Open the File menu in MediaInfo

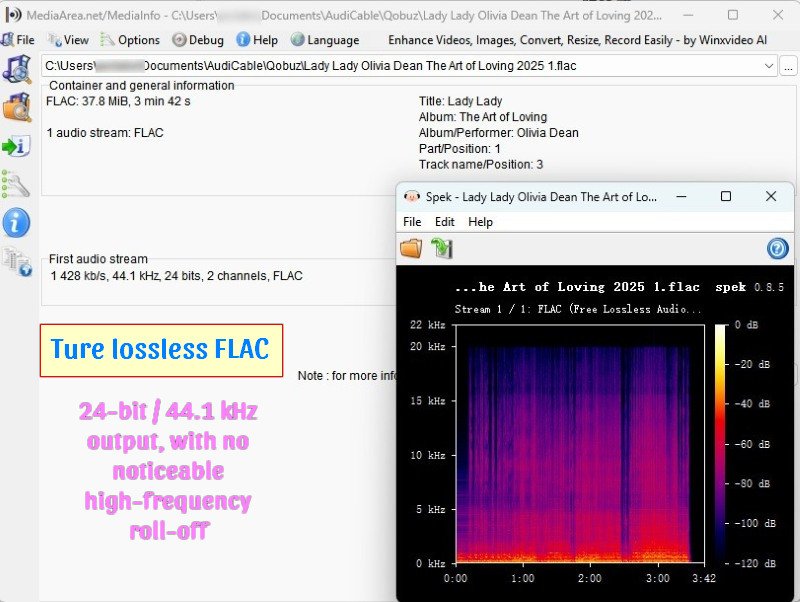18,40
